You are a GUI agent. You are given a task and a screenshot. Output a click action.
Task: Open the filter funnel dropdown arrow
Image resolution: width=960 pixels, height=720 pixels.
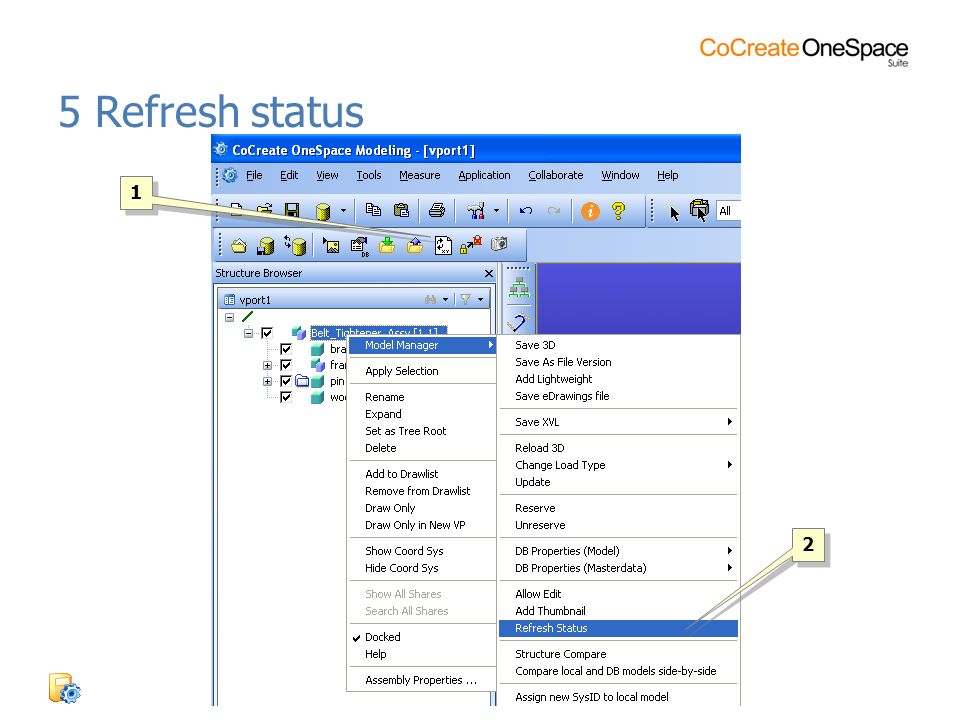point(481,299)
